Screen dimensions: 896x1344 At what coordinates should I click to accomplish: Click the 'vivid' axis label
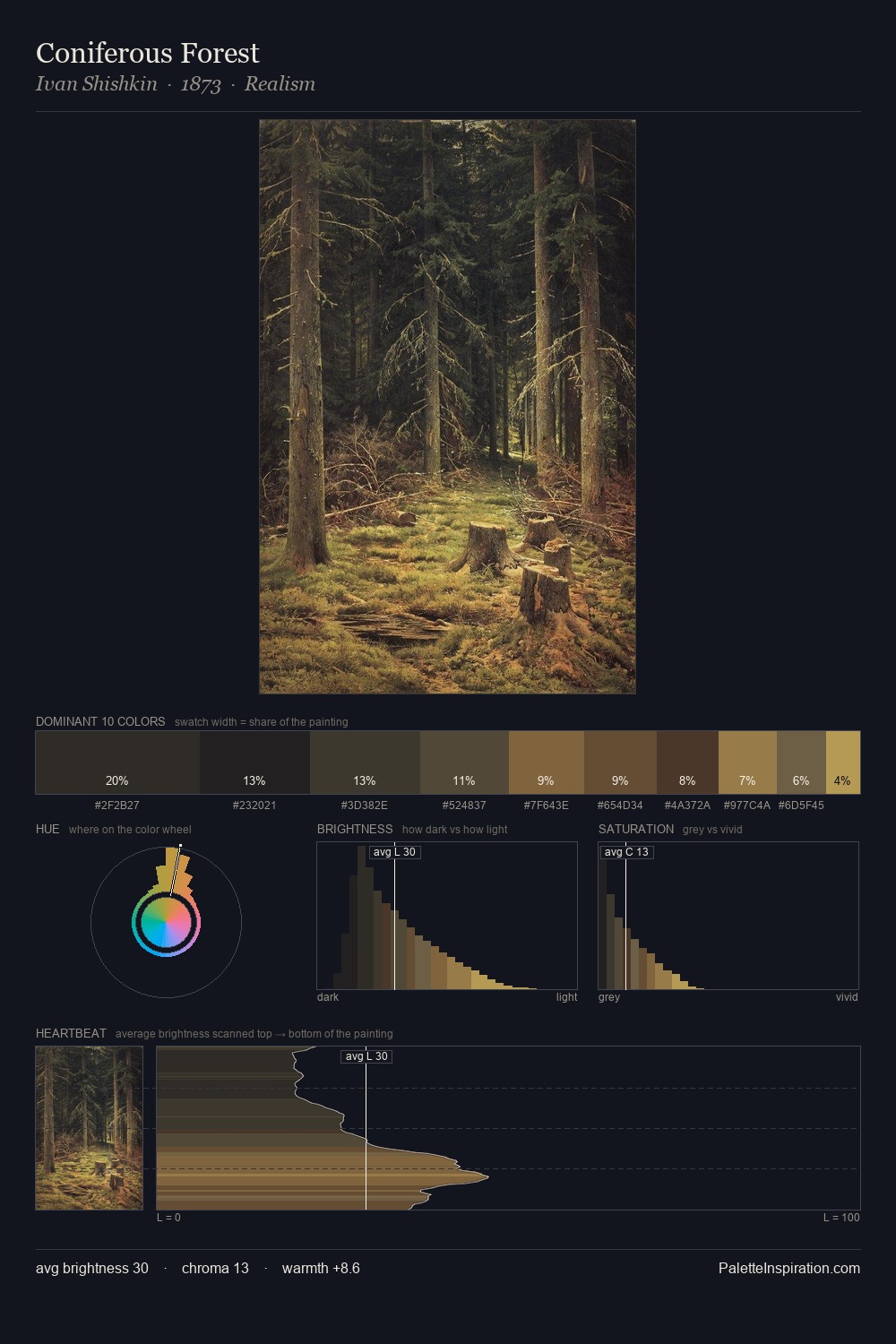click(847, 997)
